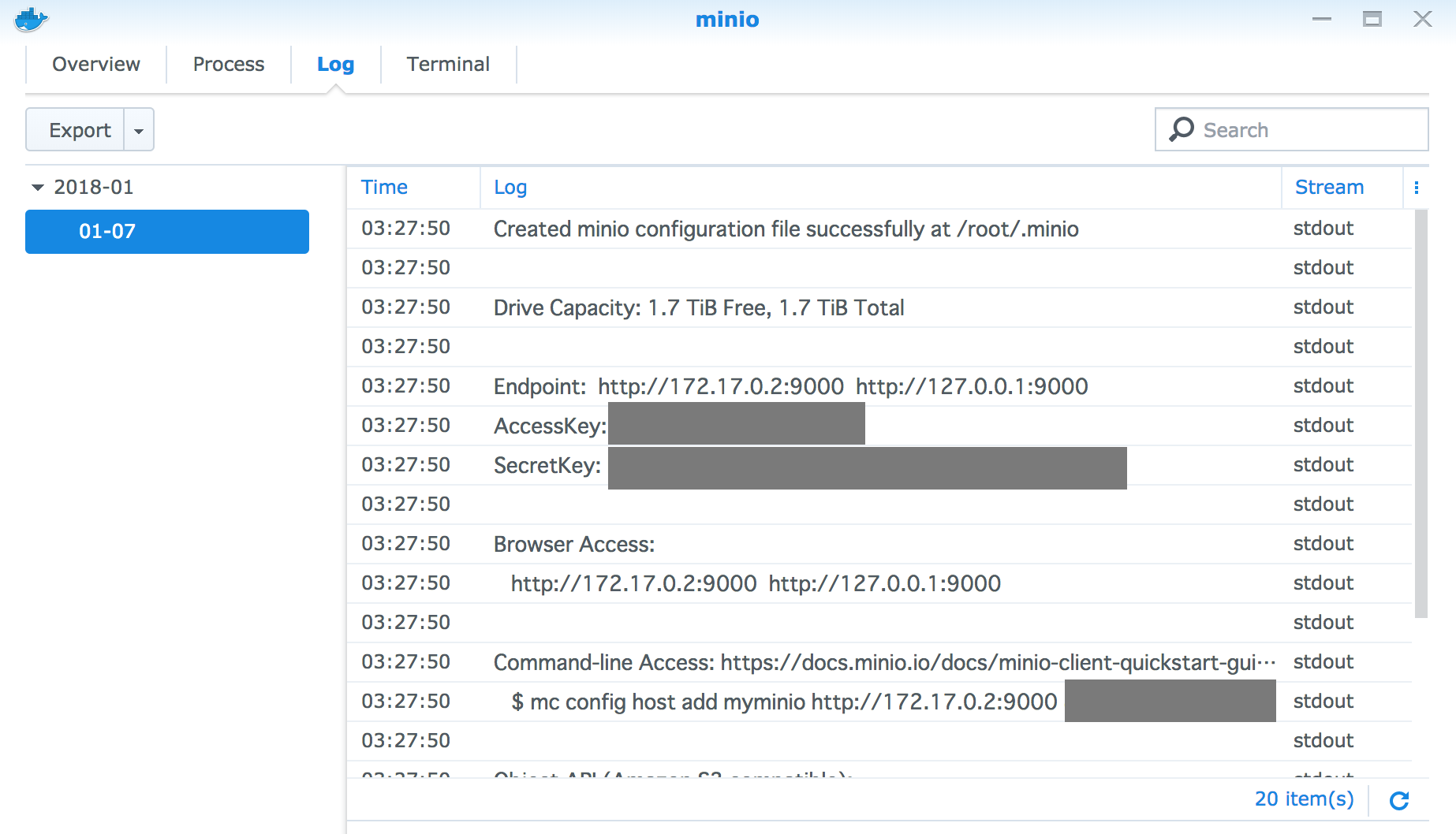
Task: Click the search magnifier icon
Action: [1181, 129]
